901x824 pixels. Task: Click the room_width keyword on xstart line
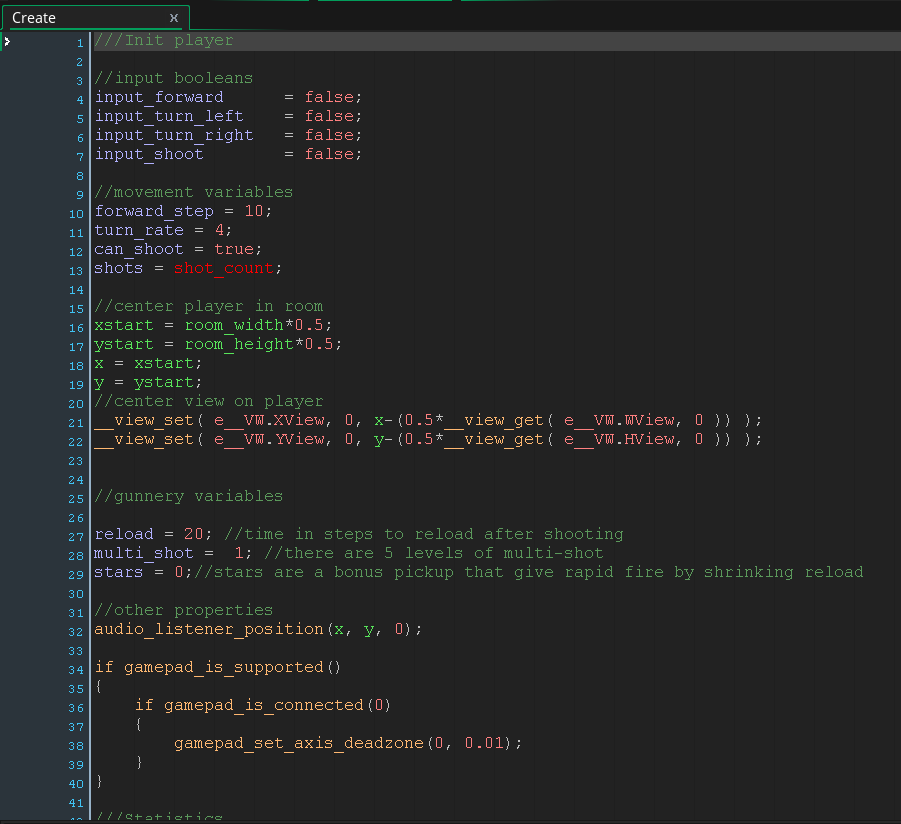(234, 325)
